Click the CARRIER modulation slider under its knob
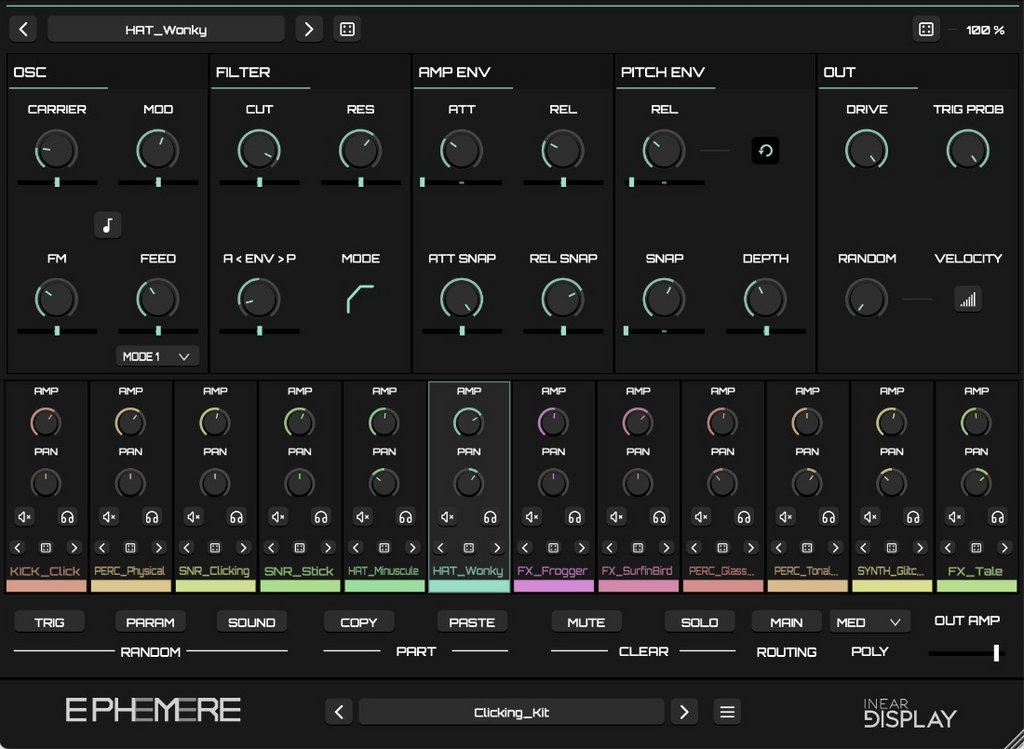The image size is (1024, 749). click(x=57, y=182)
